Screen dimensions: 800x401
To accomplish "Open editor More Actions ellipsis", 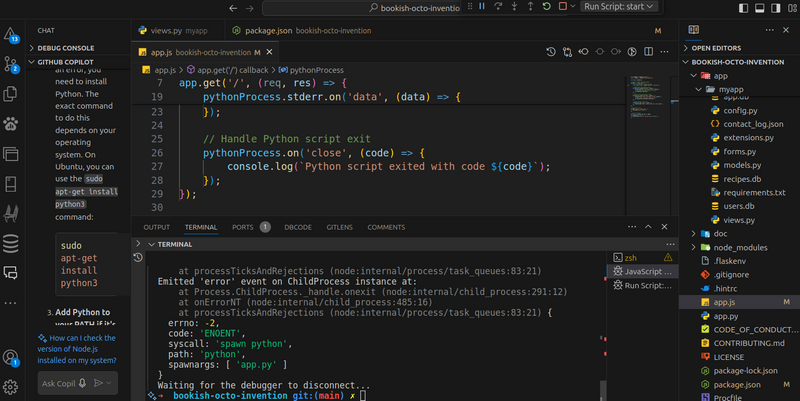I will point(664,52).
